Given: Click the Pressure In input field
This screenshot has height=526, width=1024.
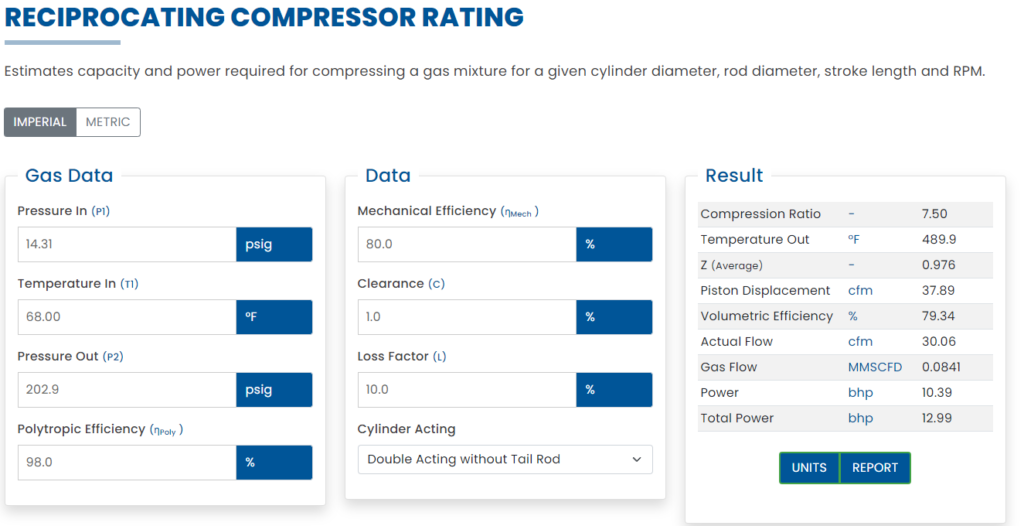Looking at the screenshot, I should pos(127,245).
